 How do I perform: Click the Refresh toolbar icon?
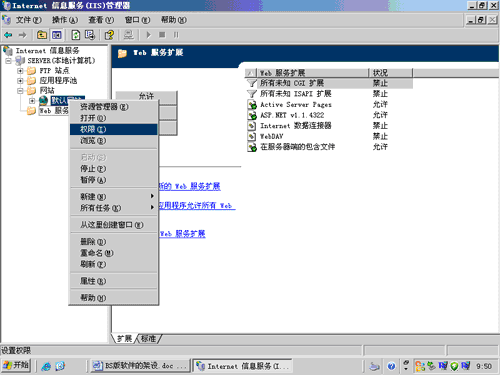click(x=76, y=35)
